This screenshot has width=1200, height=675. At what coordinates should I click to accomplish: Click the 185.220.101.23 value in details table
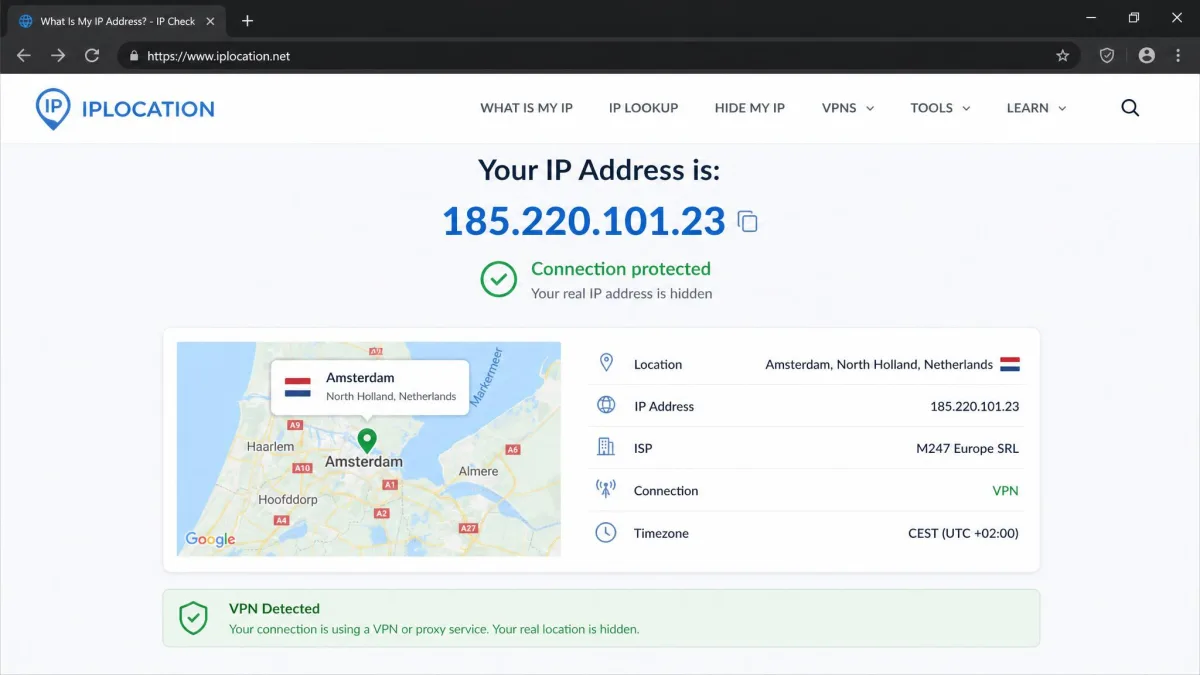click(x=974, y=406)
